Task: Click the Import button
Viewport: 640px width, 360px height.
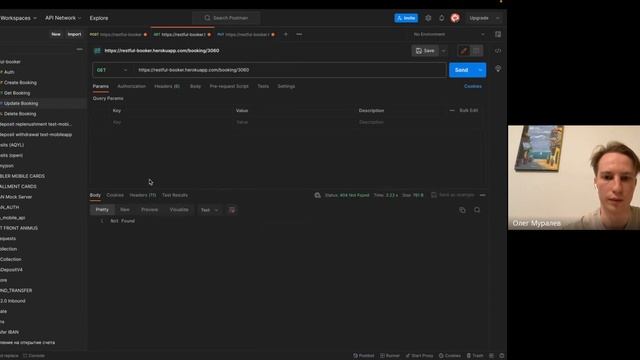Action: (74, 34)
